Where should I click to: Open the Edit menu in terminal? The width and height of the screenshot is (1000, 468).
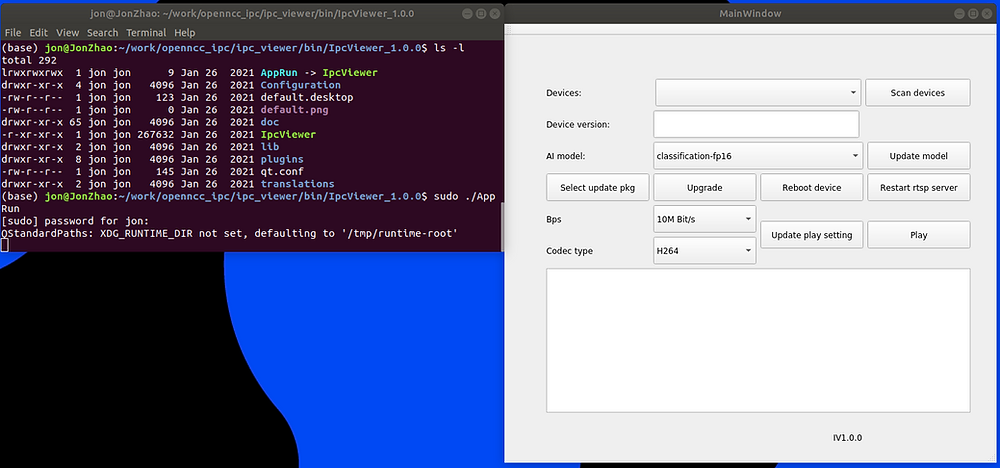tap(38, 33)
